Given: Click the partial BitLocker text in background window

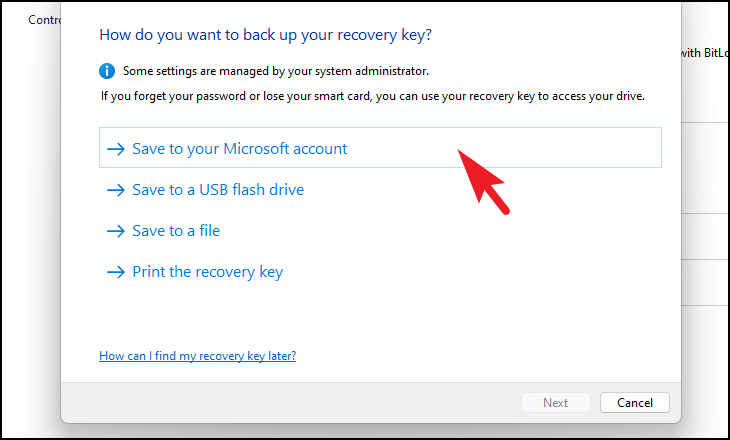Looking at the screenshot, I should coord(705,53).
